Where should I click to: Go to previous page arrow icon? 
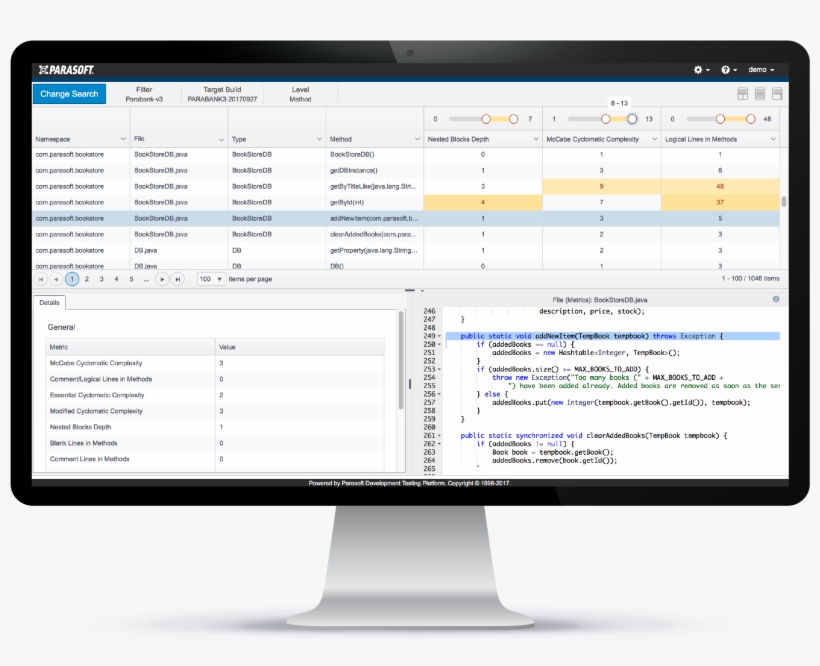(x=55, y=278)
